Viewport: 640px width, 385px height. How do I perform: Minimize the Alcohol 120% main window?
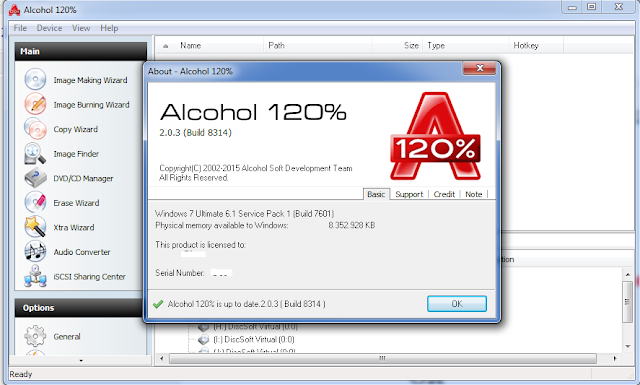[572, 7]
